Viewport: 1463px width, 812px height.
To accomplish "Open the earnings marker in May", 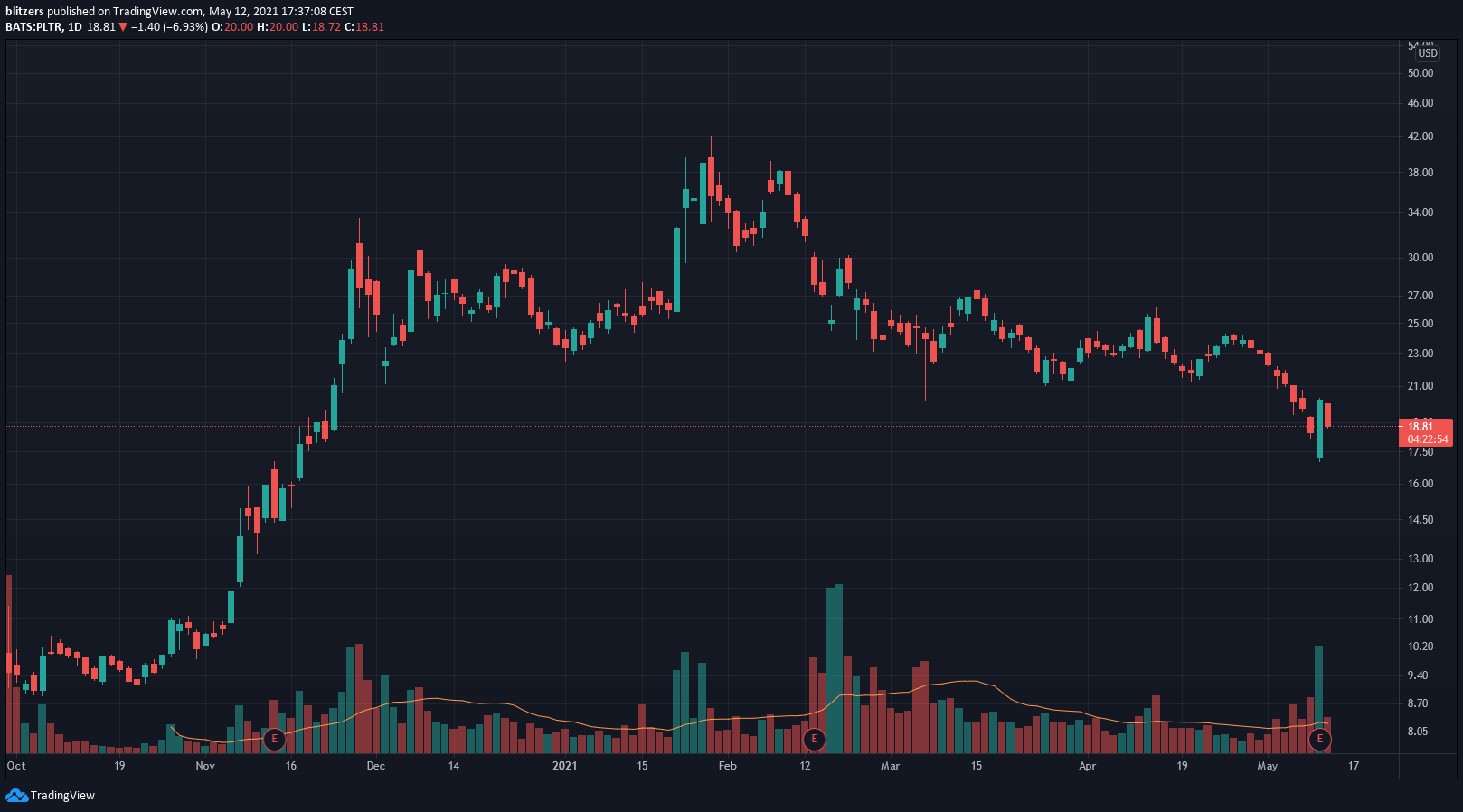I will point(1320,739).
